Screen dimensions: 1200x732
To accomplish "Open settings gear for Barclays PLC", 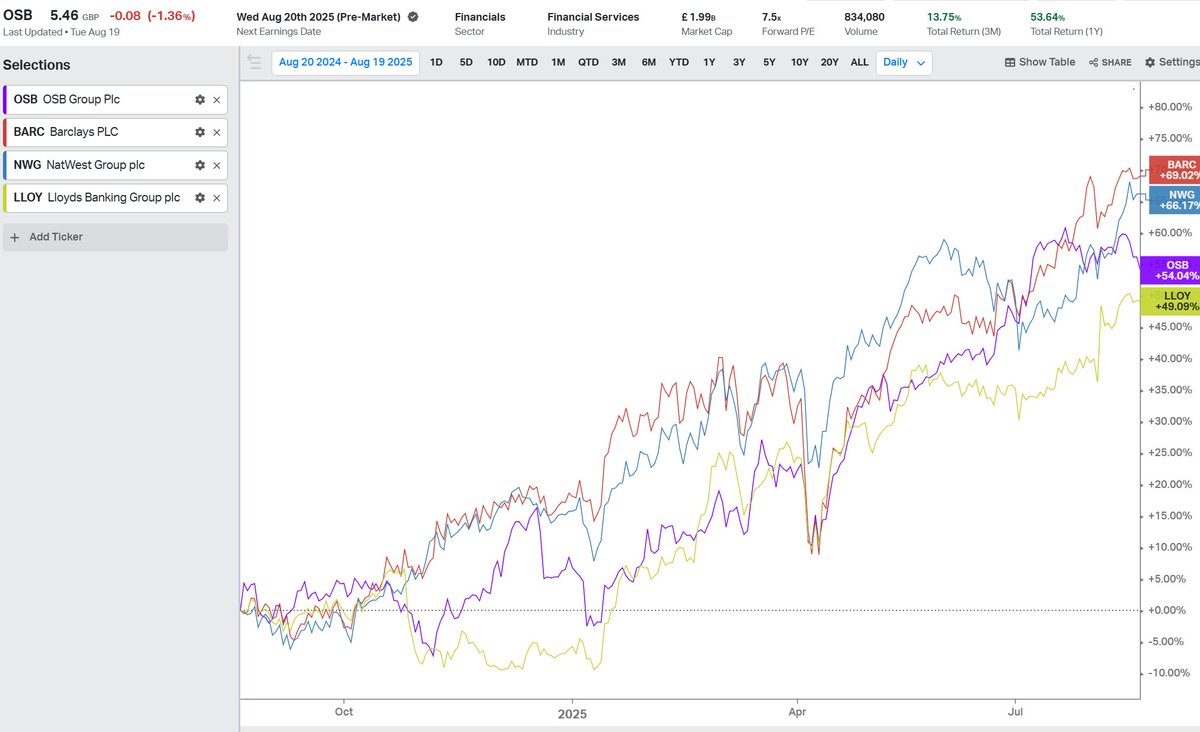I will 200,132.
